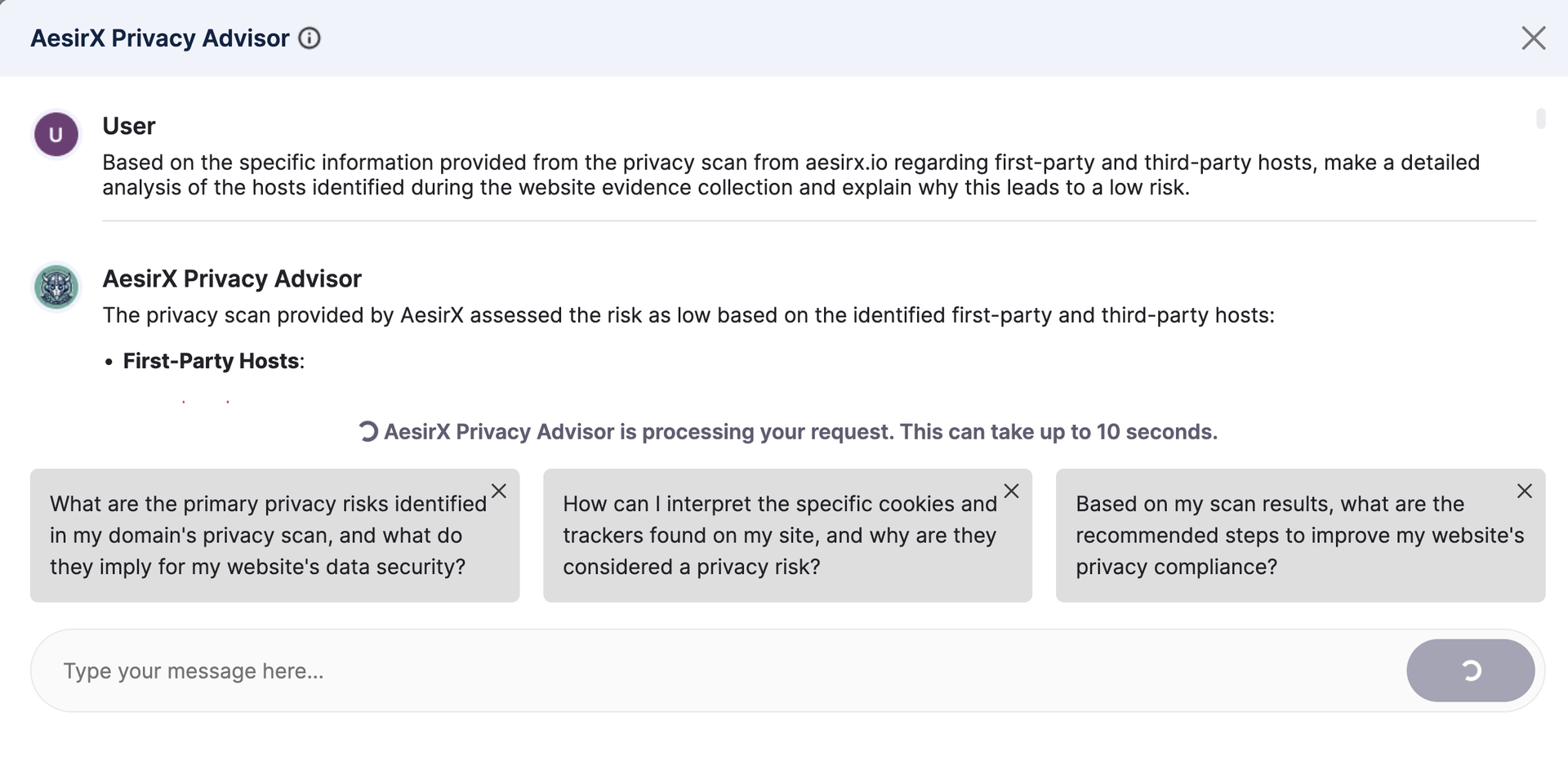The width and height of the screenshot is (1568, 757).
Task: Click the purple User avatar icon
Action: (56, 135)
